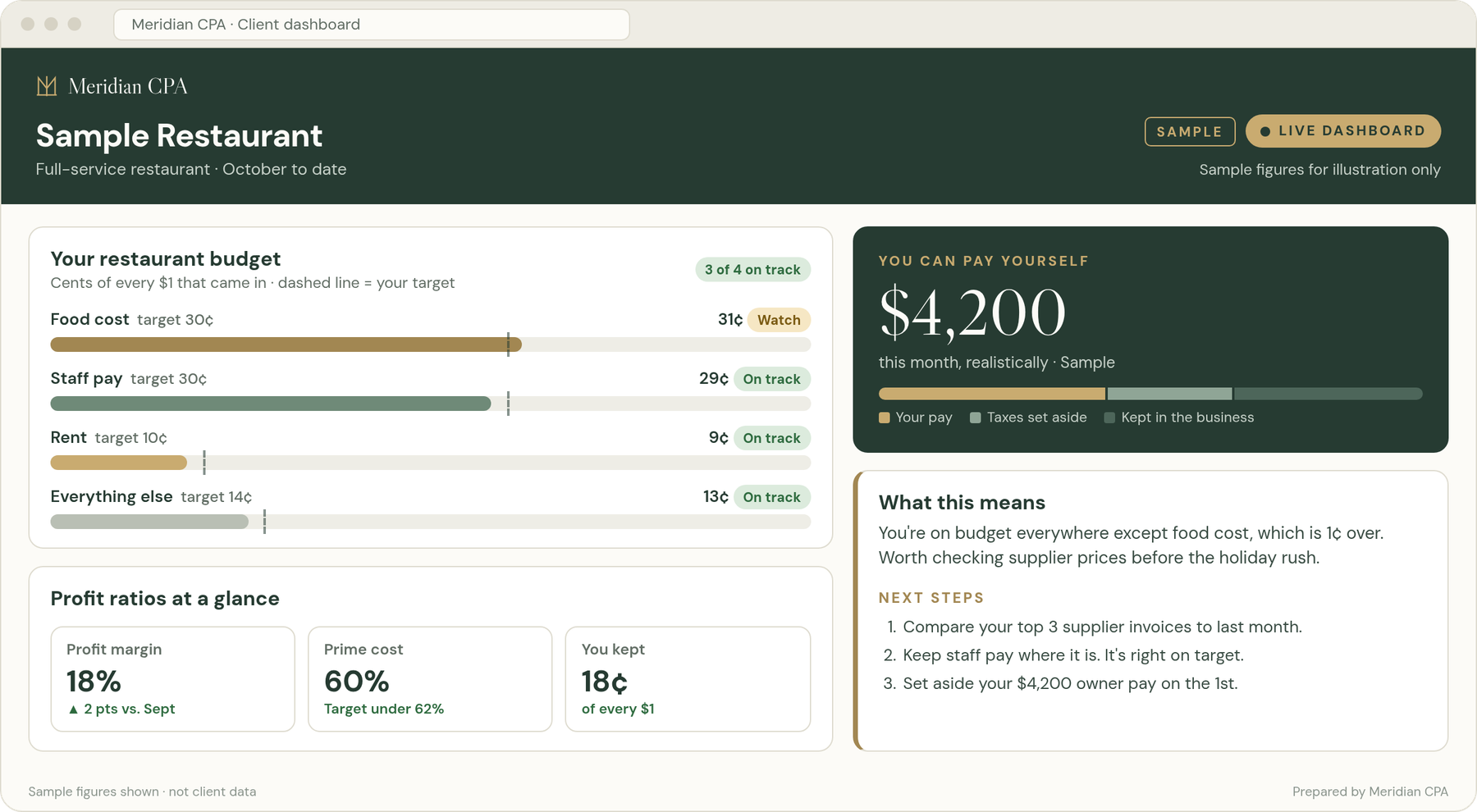
Task: Click the '3 of 4 on track' badge
Action: point(752,270)
